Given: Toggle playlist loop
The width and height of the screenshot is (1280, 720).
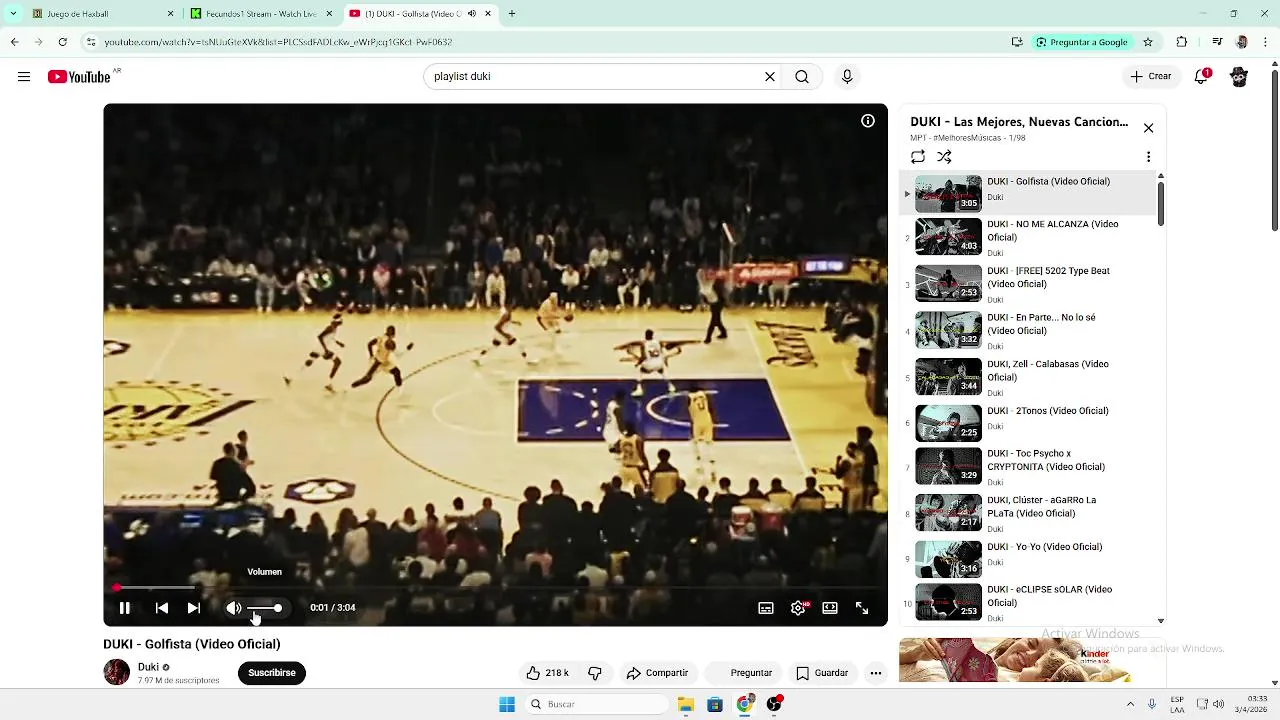Looking at the screenshot, I should point(918,157).
